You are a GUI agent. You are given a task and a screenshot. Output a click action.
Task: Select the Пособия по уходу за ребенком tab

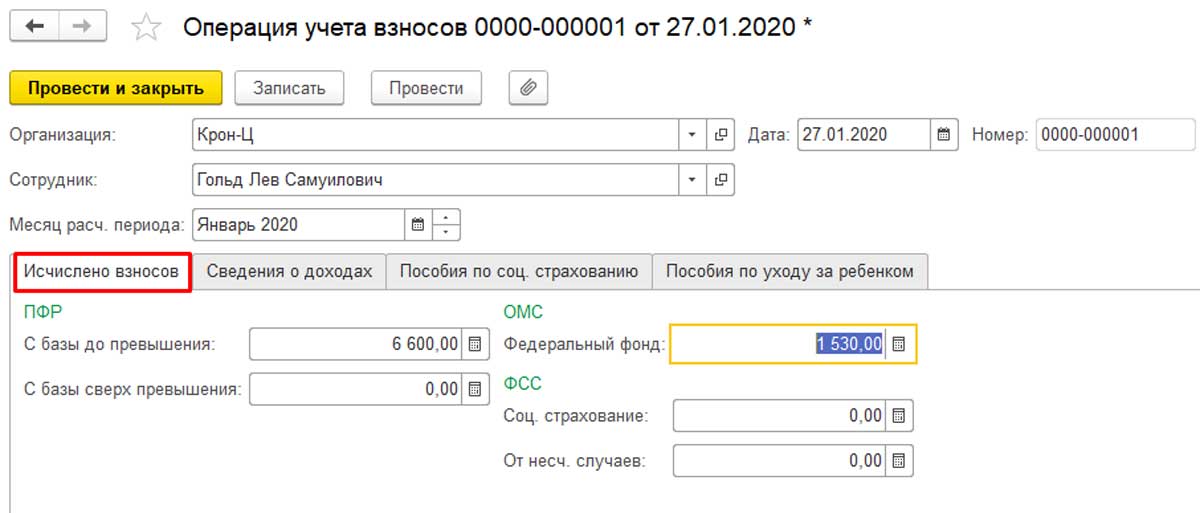[x=789, y=271]
